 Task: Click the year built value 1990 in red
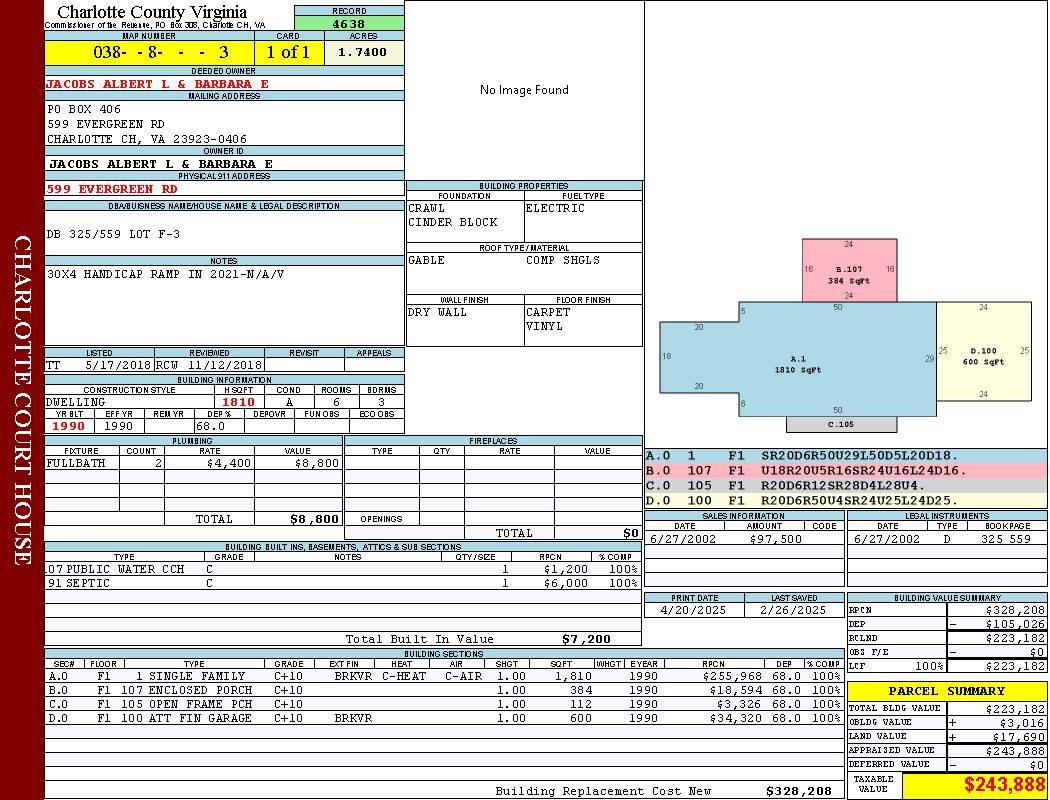(x=68, y=426)
